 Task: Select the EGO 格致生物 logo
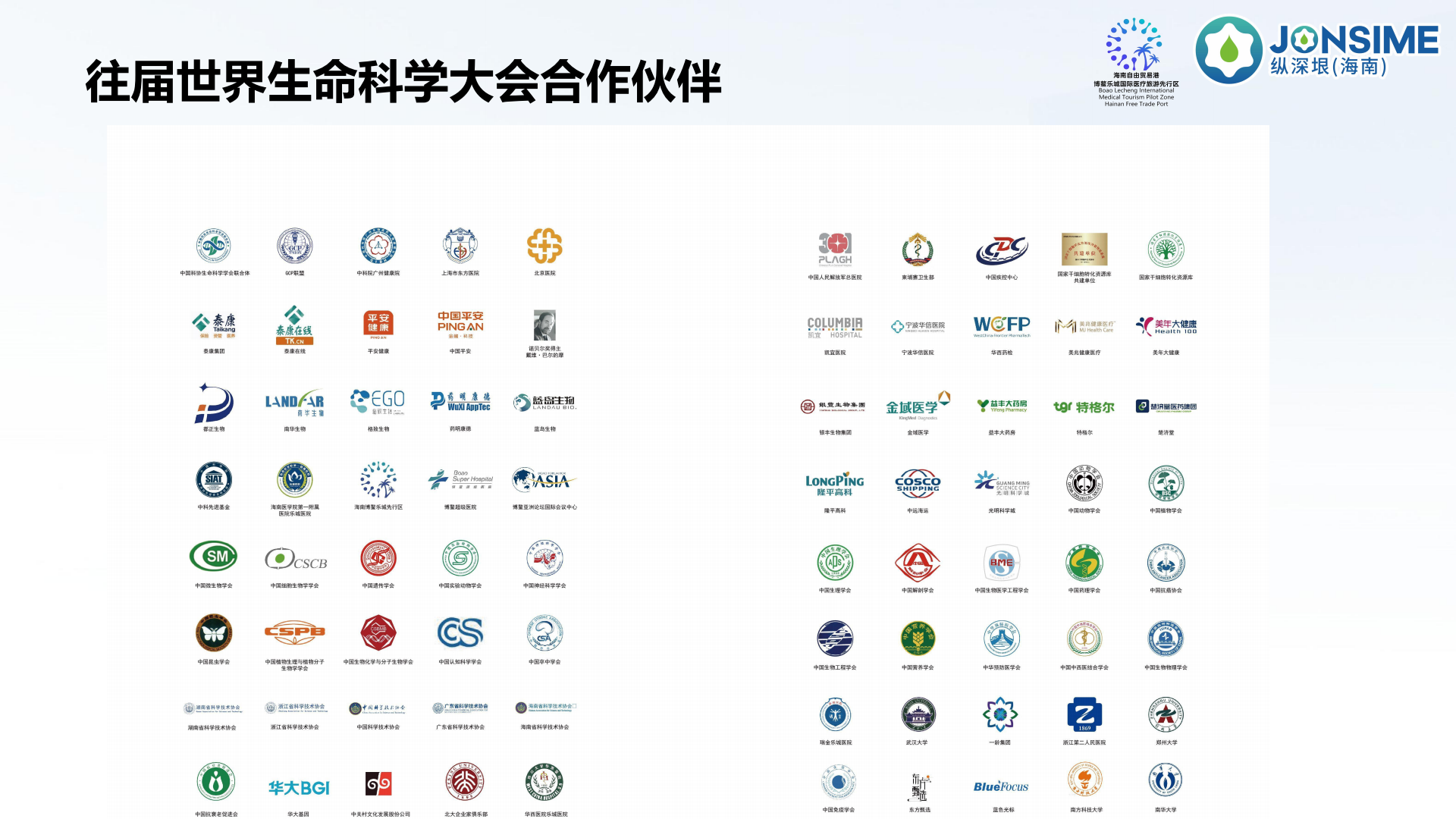click(x=377, y=402)
